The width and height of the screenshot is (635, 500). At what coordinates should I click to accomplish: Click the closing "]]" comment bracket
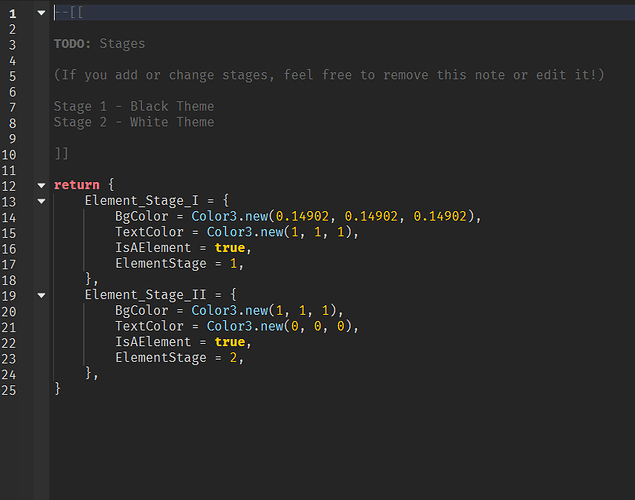coord(62,154)
